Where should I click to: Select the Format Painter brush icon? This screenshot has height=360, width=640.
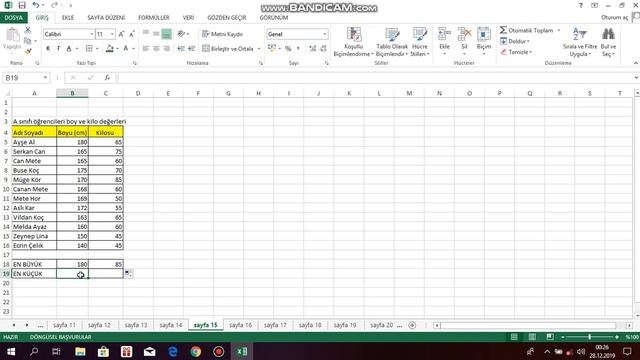pos(28,51)
